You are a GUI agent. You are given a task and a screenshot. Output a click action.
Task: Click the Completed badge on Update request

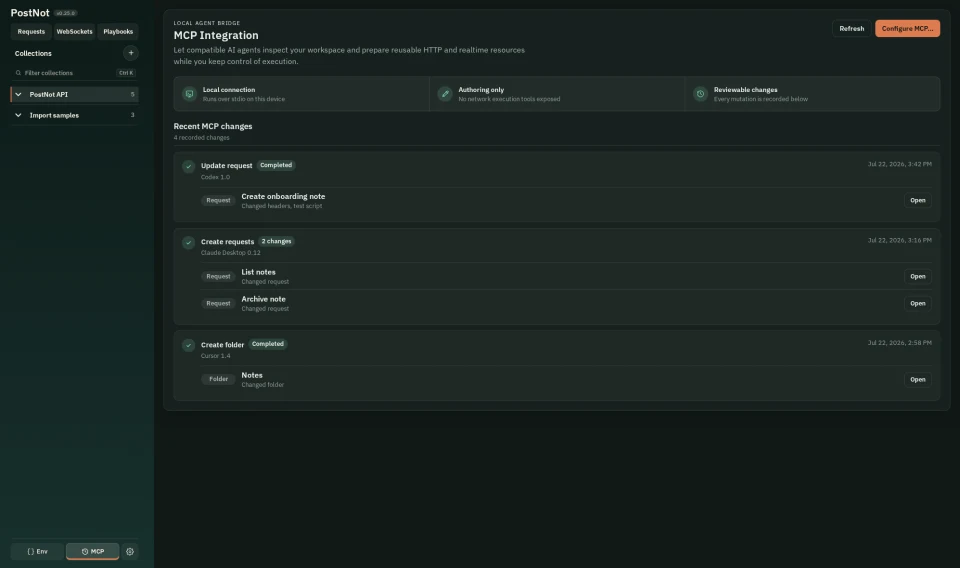pos(276,165)
